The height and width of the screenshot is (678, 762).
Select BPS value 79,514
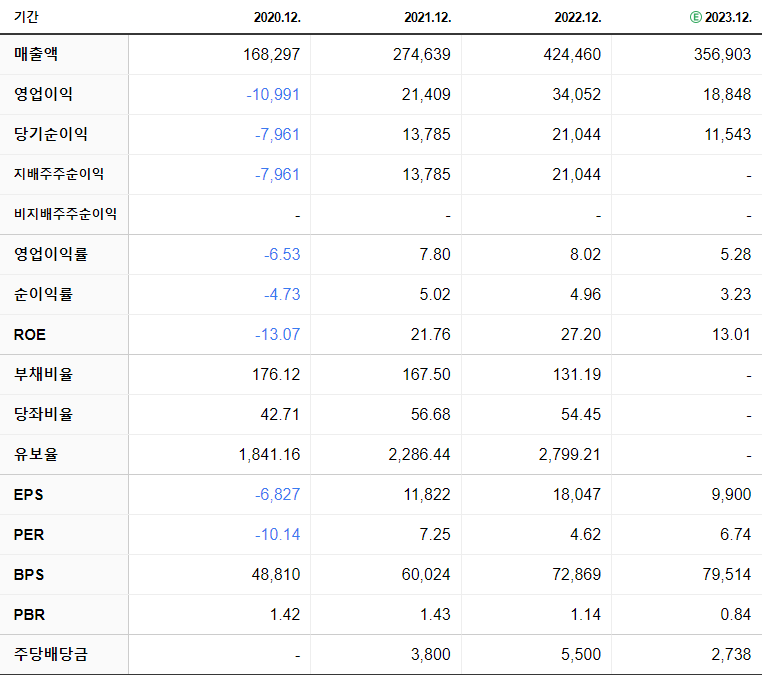727,574
